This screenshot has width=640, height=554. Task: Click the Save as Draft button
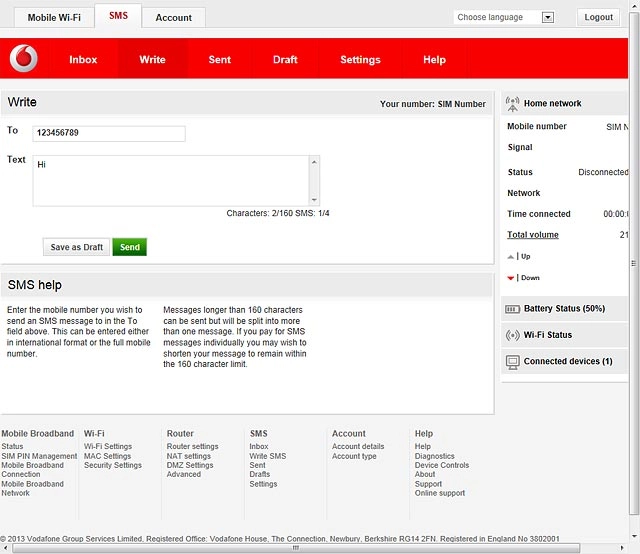click(76, 247)
